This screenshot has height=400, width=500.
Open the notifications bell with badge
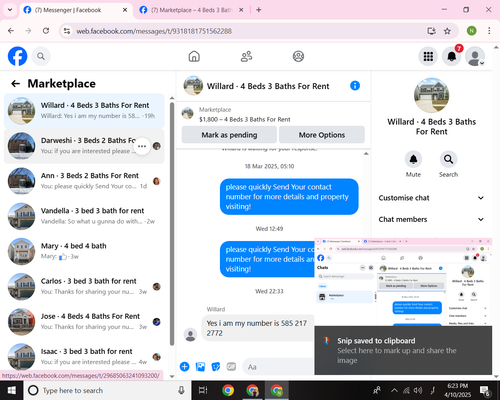(452, 56)
